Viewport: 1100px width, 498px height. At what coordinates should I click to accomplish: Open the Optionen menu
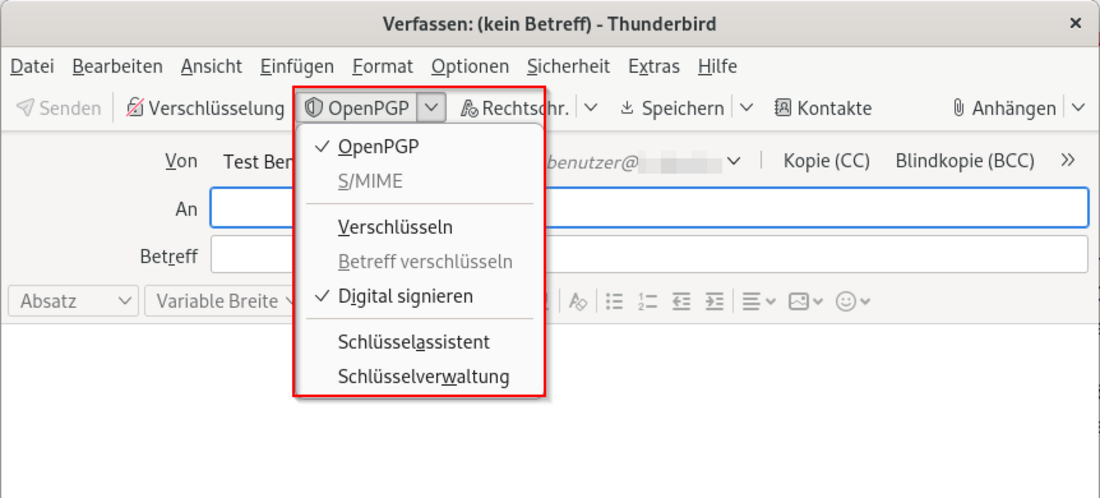coord(470,67)
